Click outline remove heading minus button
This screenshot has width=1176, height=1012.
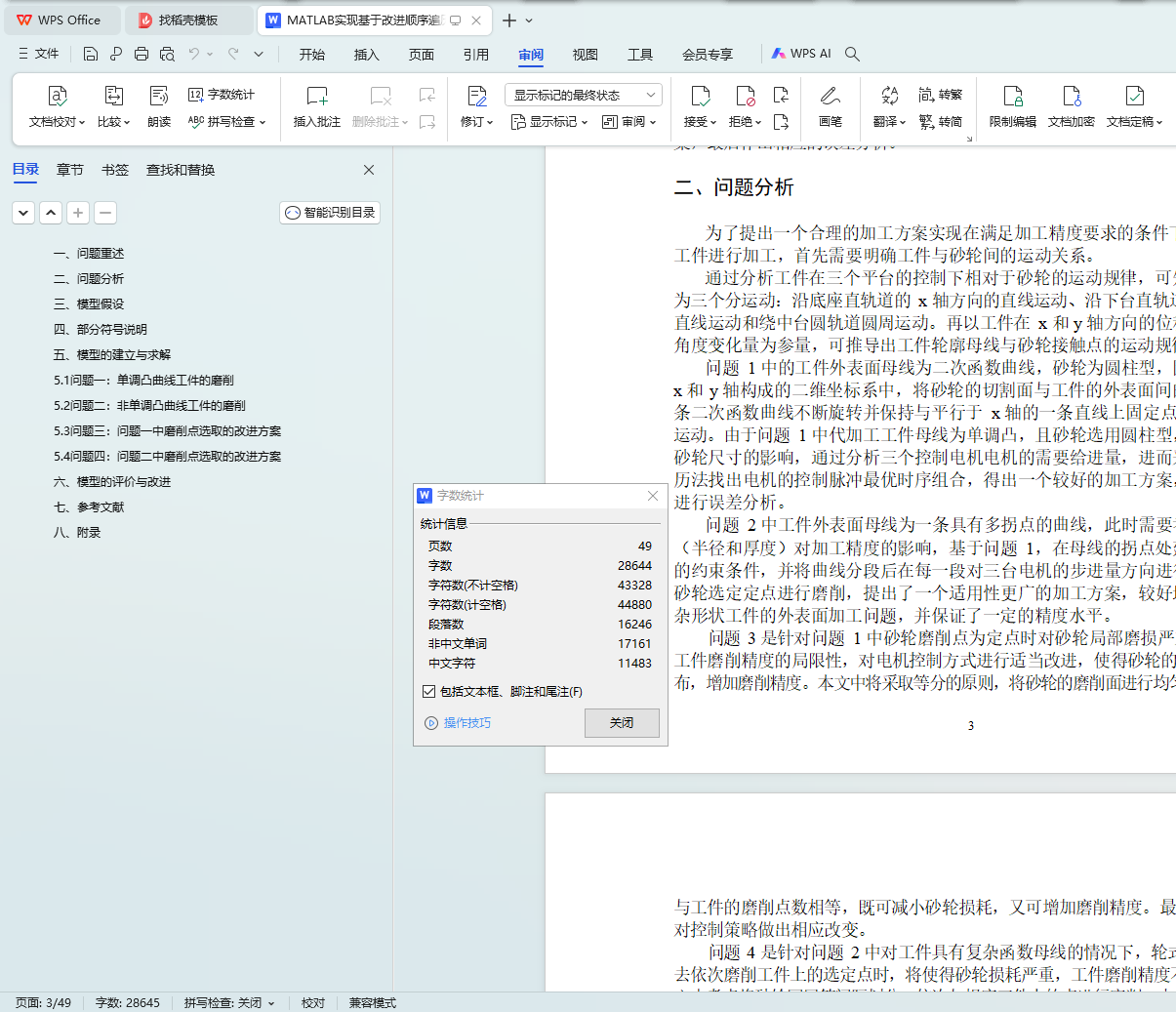[105, 213]
